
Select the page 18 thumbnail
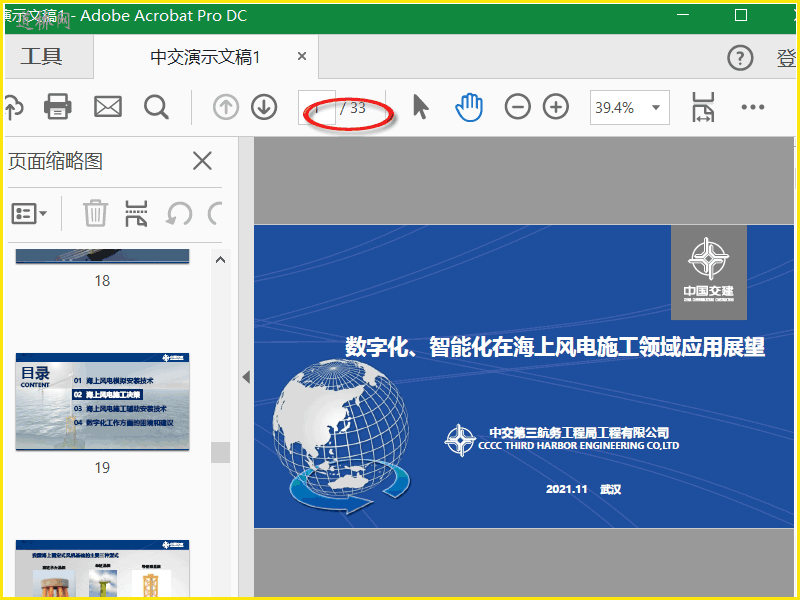pyautogui.click(x=103, y=256)
